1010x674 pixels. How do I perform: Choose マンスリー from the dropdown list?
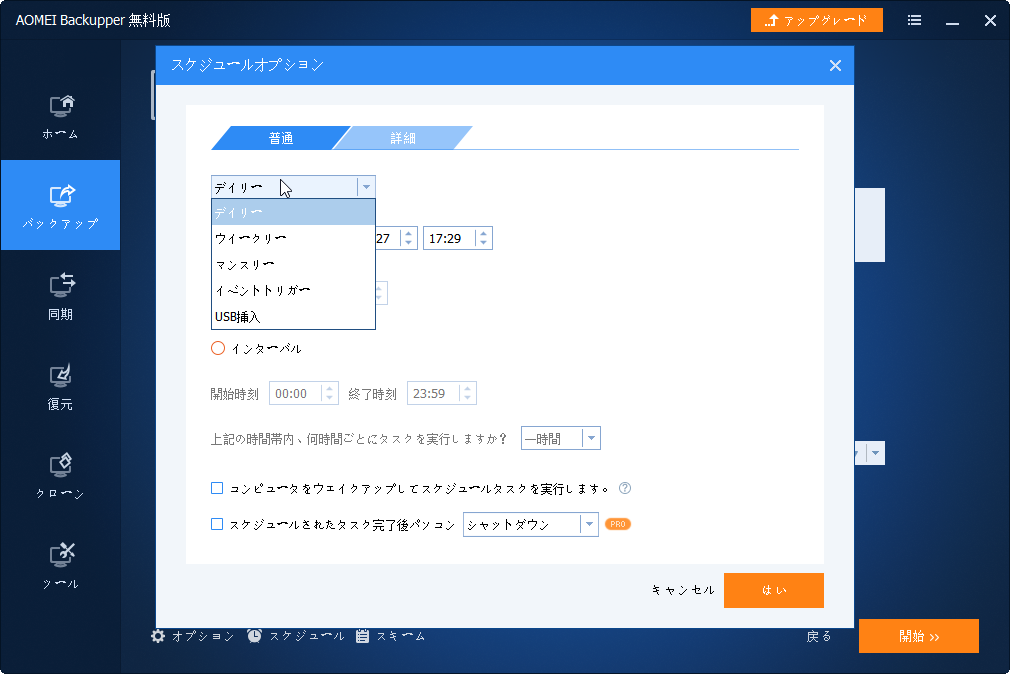293,265
